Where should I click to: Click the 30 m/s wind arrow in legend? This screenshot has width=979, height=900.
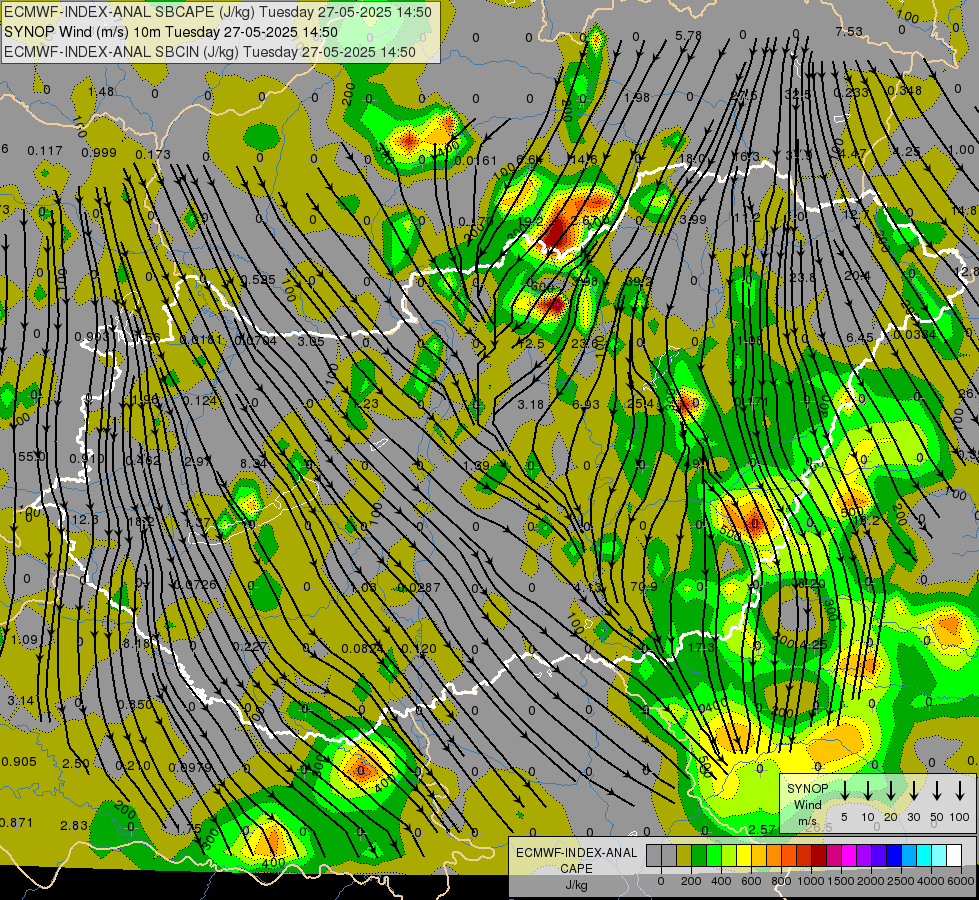click(913, 791)
